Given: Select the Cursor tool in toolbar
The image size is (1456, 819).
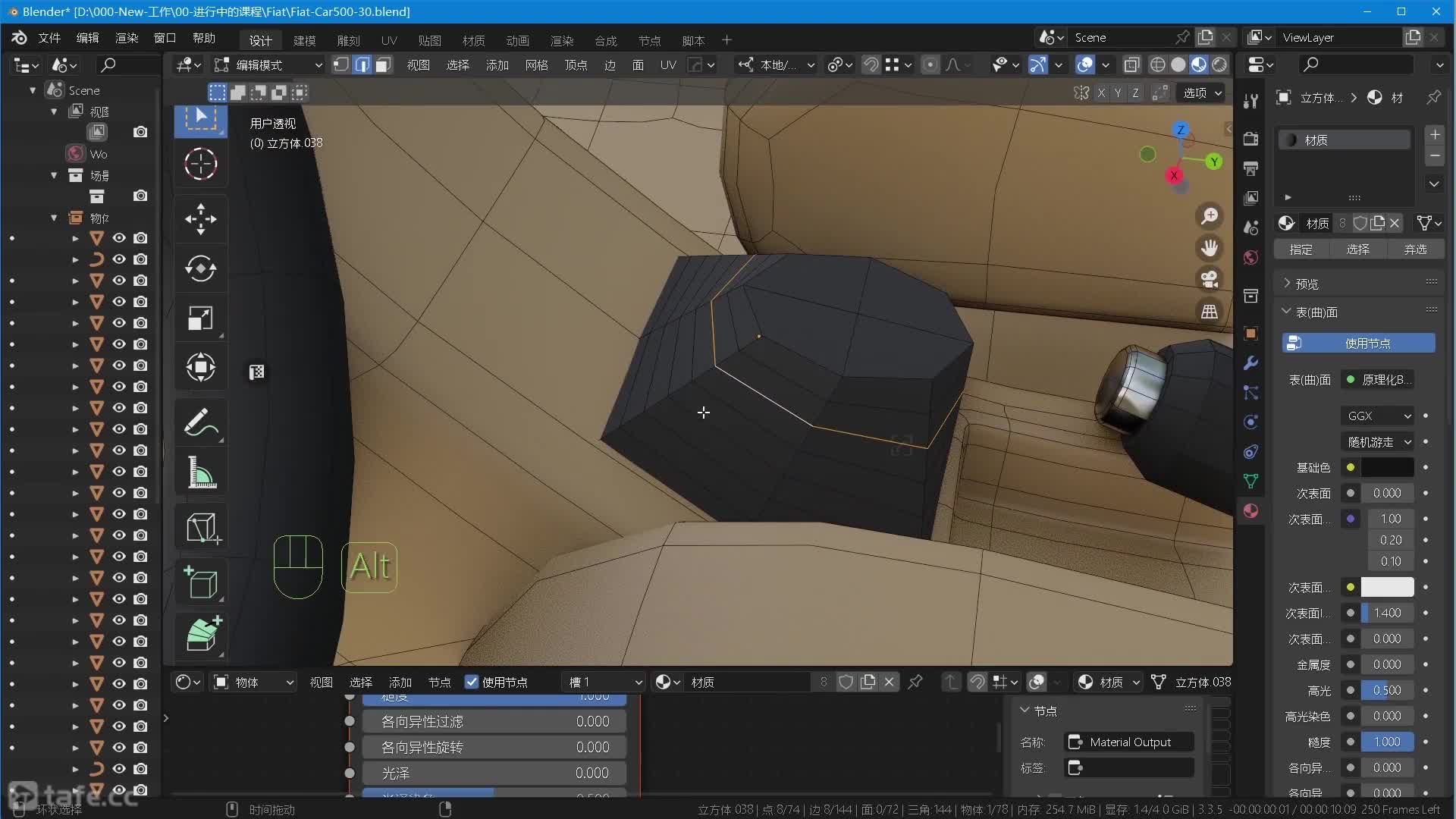Looking at the screenshot, I should coord(200,164).
